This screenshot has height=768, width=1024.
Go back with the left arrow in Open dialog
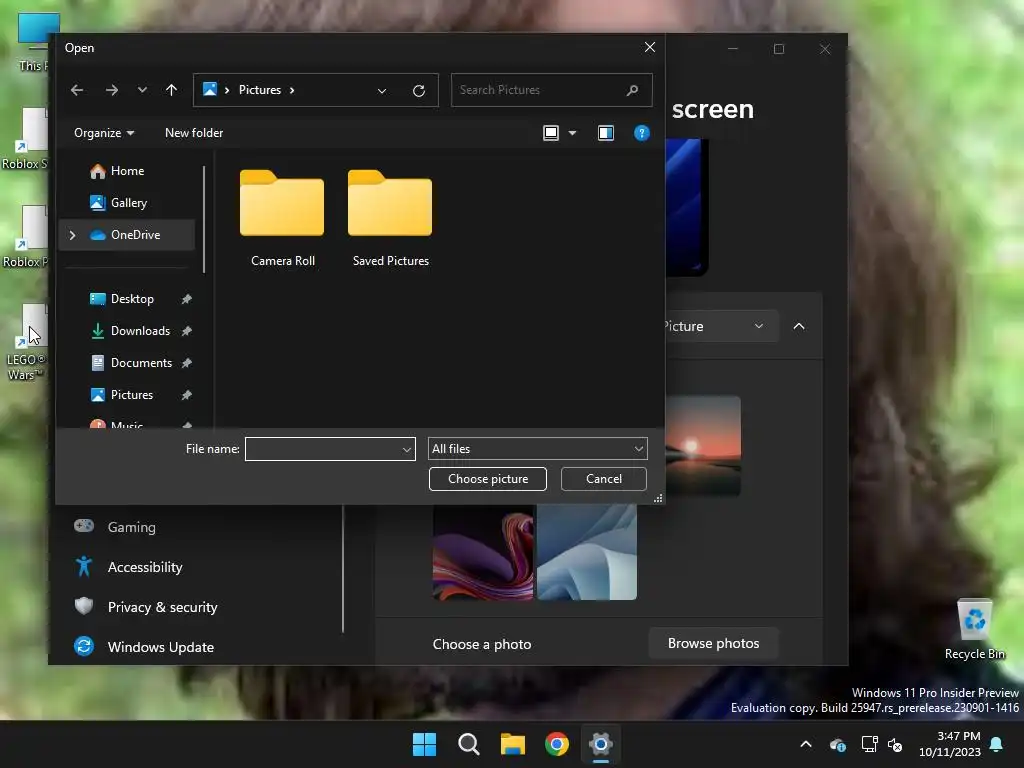[x=77, y=90]
